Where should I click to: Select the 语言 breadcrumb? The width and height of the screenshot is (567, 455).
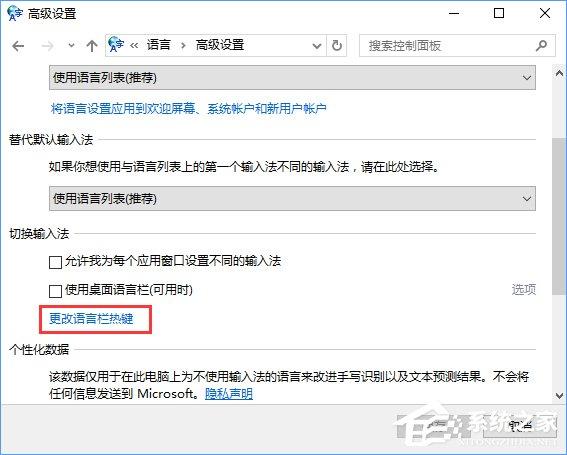pyautogui.click(x=158, y=45)
